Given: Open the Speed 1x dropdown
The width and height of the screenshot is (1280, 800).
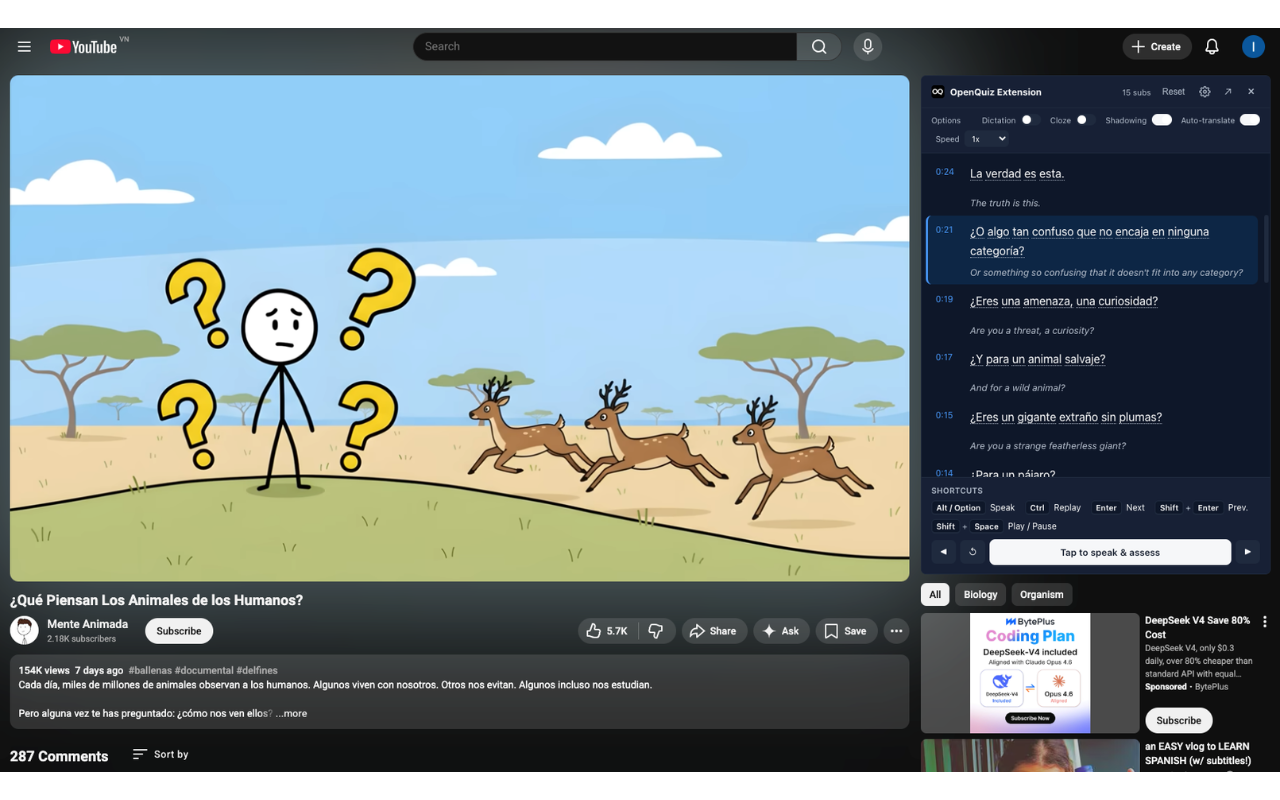Looking at the screenshot, I should point(987,139).
